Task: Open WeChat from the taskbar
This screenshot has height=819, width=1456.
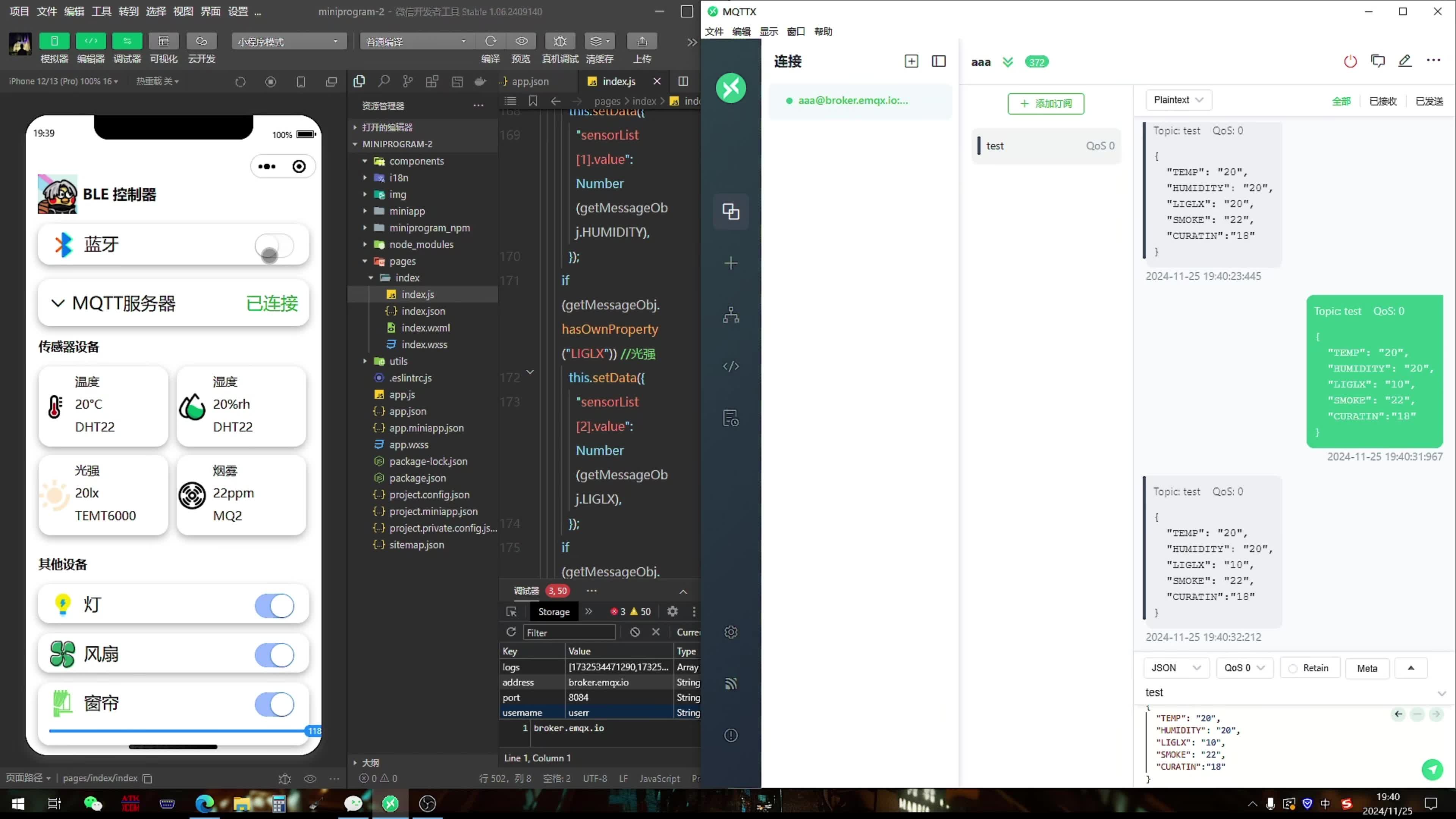Action: [93, 803]
